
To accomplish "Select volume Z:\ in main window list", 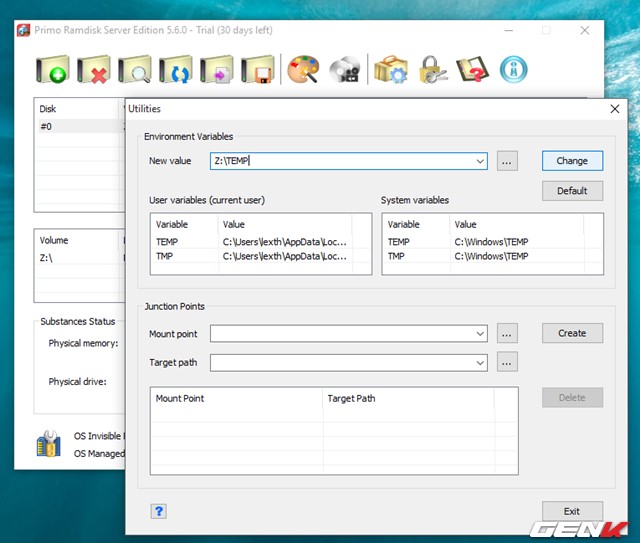I will click(80, 258).
